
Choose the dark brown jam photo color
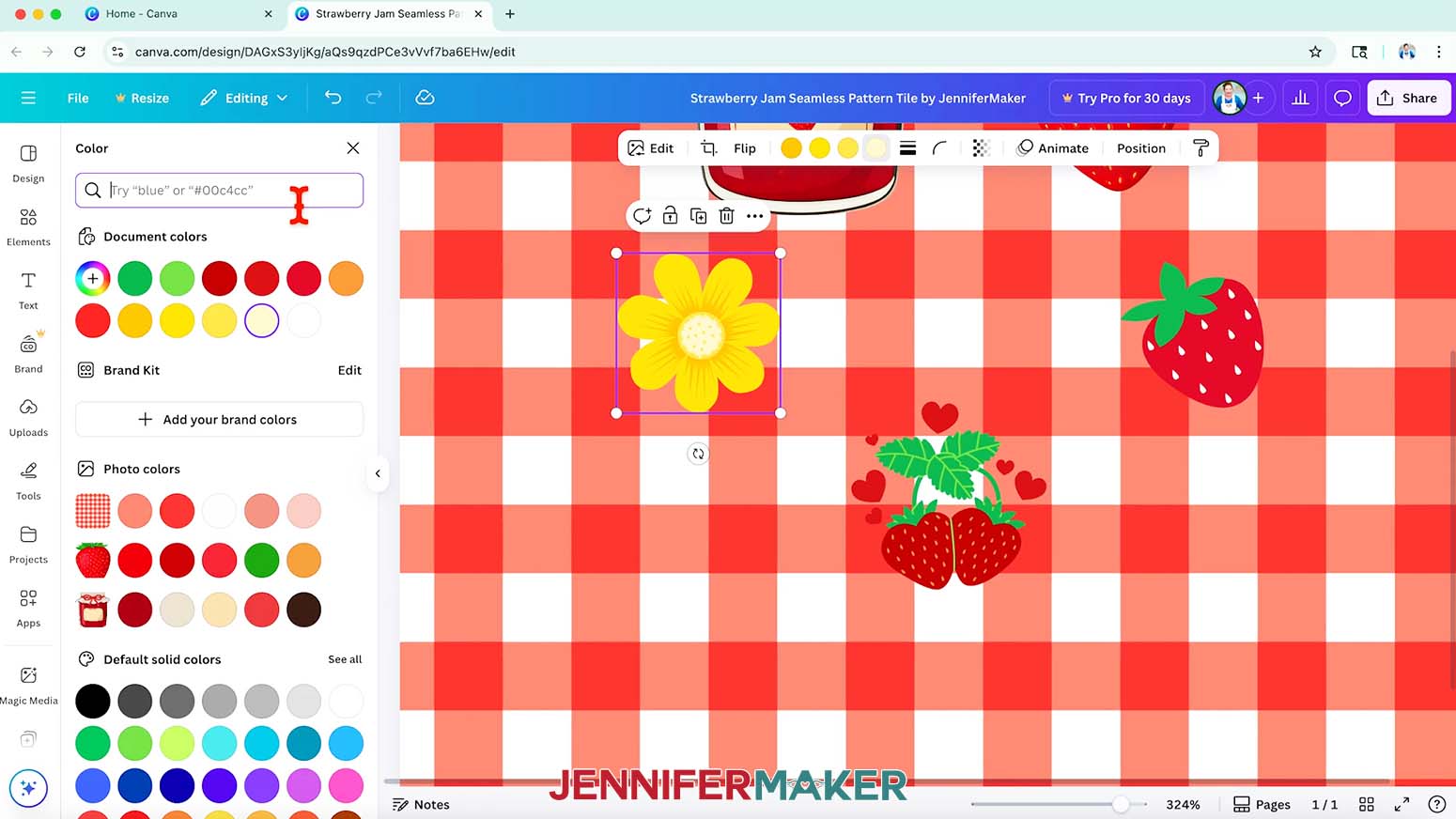pos(303,610)
